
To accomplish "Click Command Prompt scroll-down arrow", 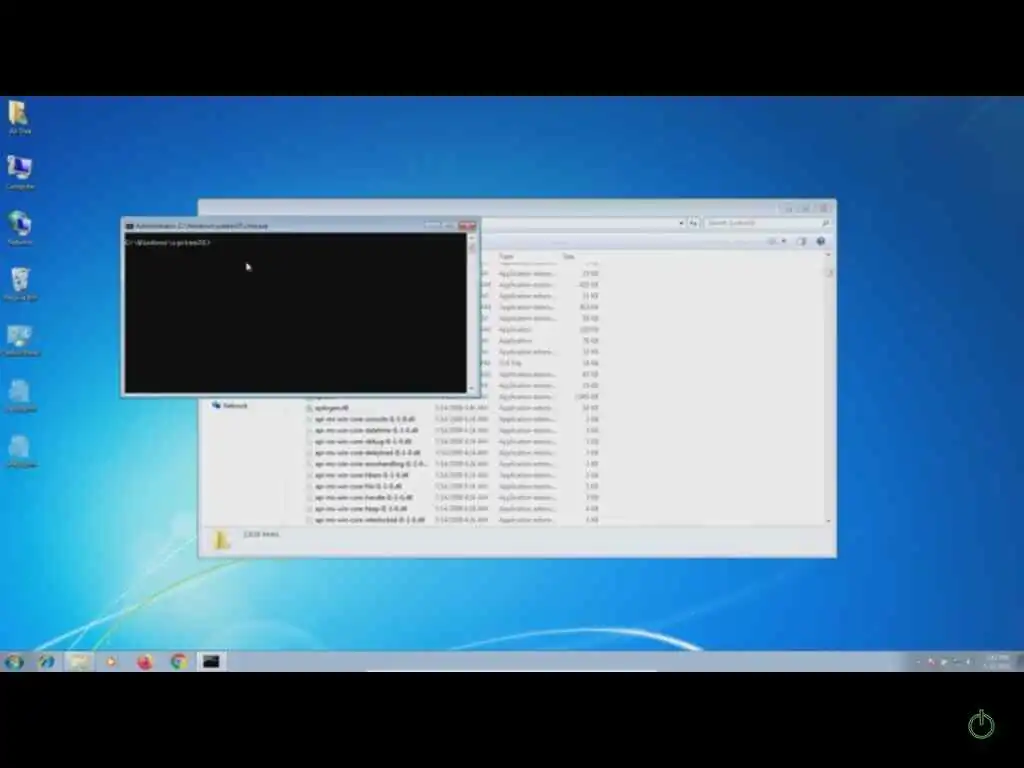I will [x=472, y=388].
